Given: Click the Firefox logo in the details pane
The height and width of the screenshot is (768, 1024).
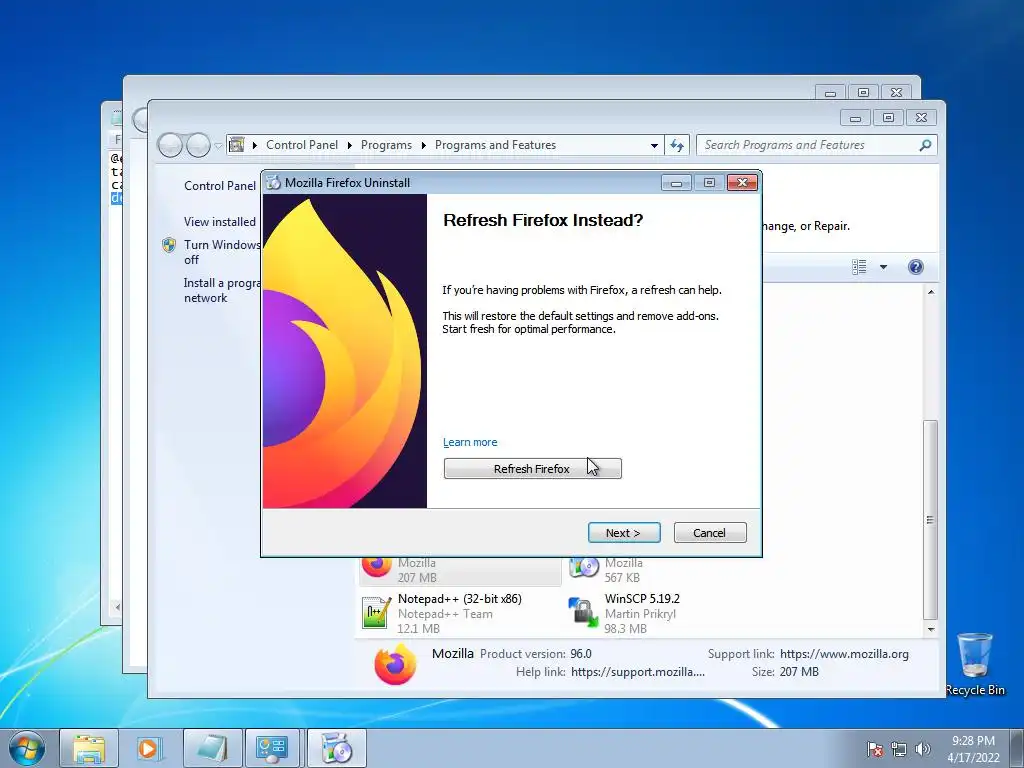Looking at the screenshot, I should pos(395,664).
